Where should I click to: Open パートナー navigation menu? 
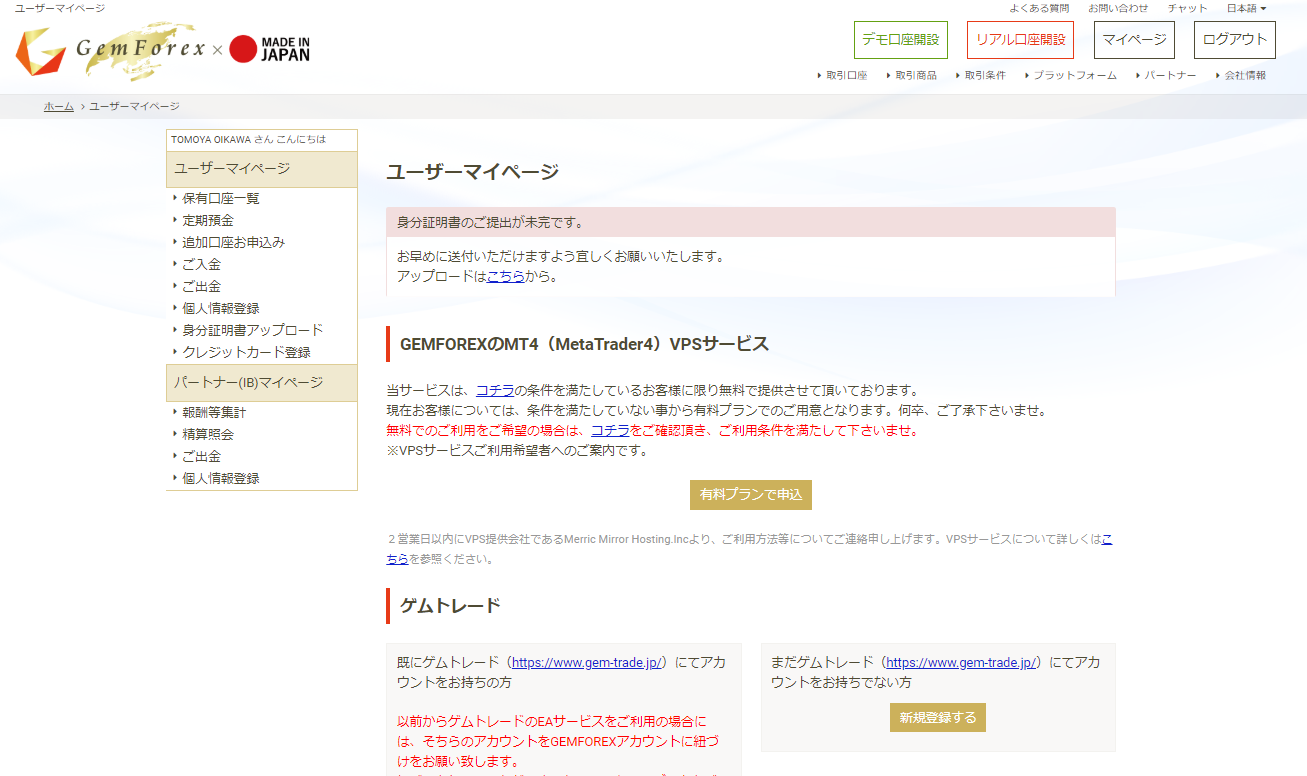[1166, 75]
